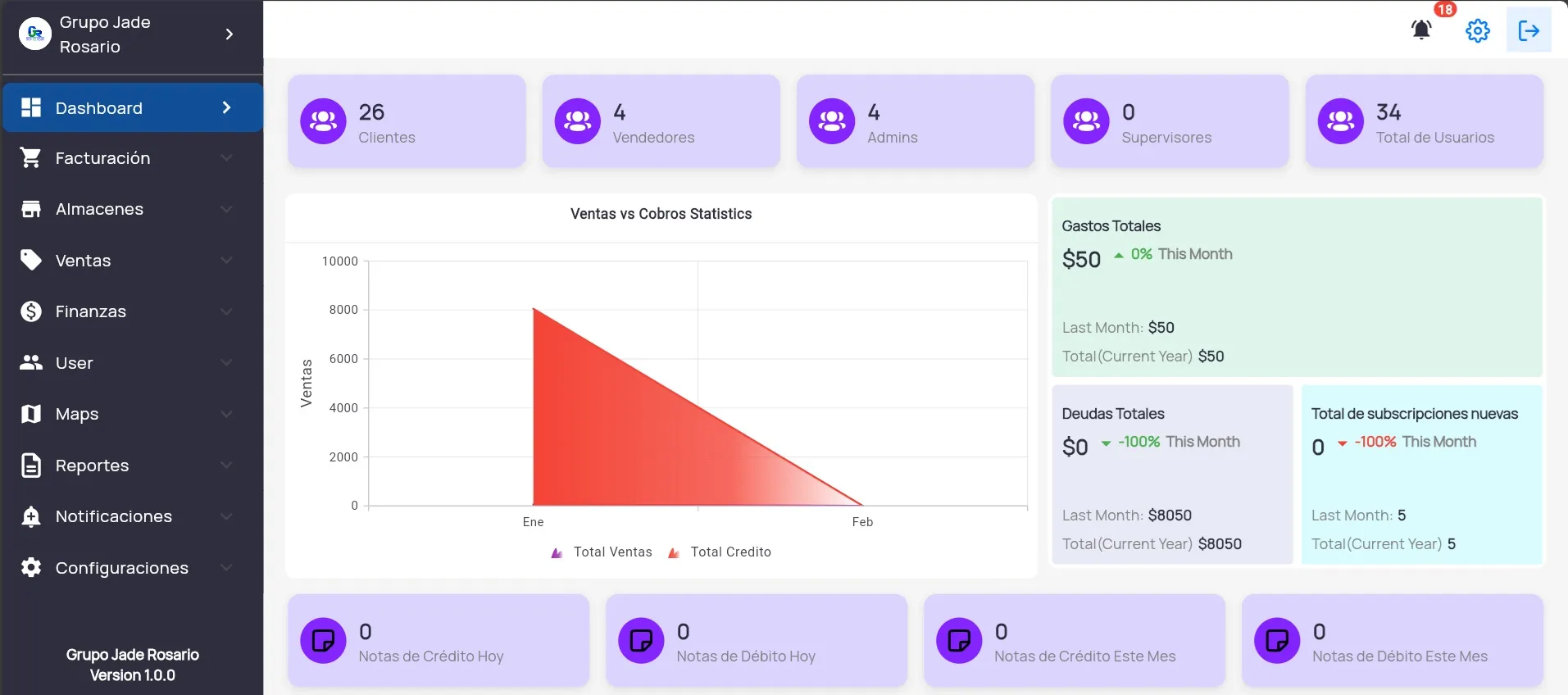Click the settings gear icon in header
Image resolution: width=1568 pixels, height=695 pixels.
click(1477, 30)
